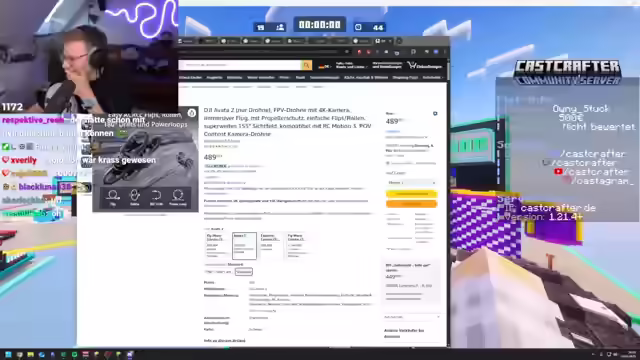Open Edge browser from the taskbar
Image resolution: width=640 pixels, height=360 pixels.
pos(42,354)
